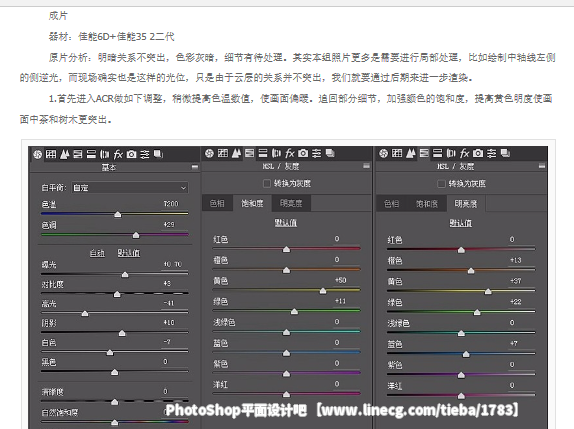Click the 色温 slider handle

tap(118, 214)
